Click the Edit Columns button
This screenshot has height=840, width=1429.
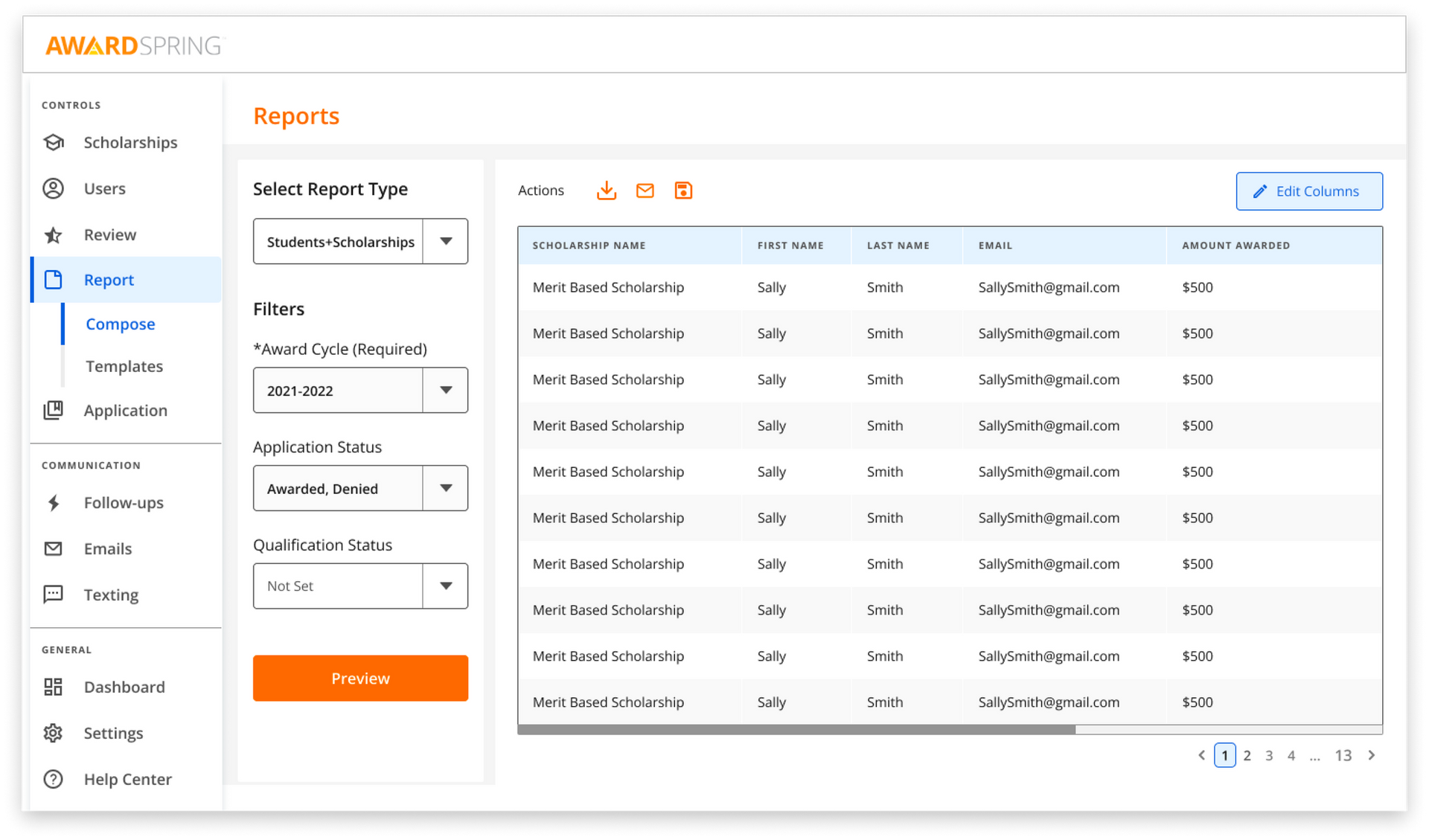(x=1308, y=191)
